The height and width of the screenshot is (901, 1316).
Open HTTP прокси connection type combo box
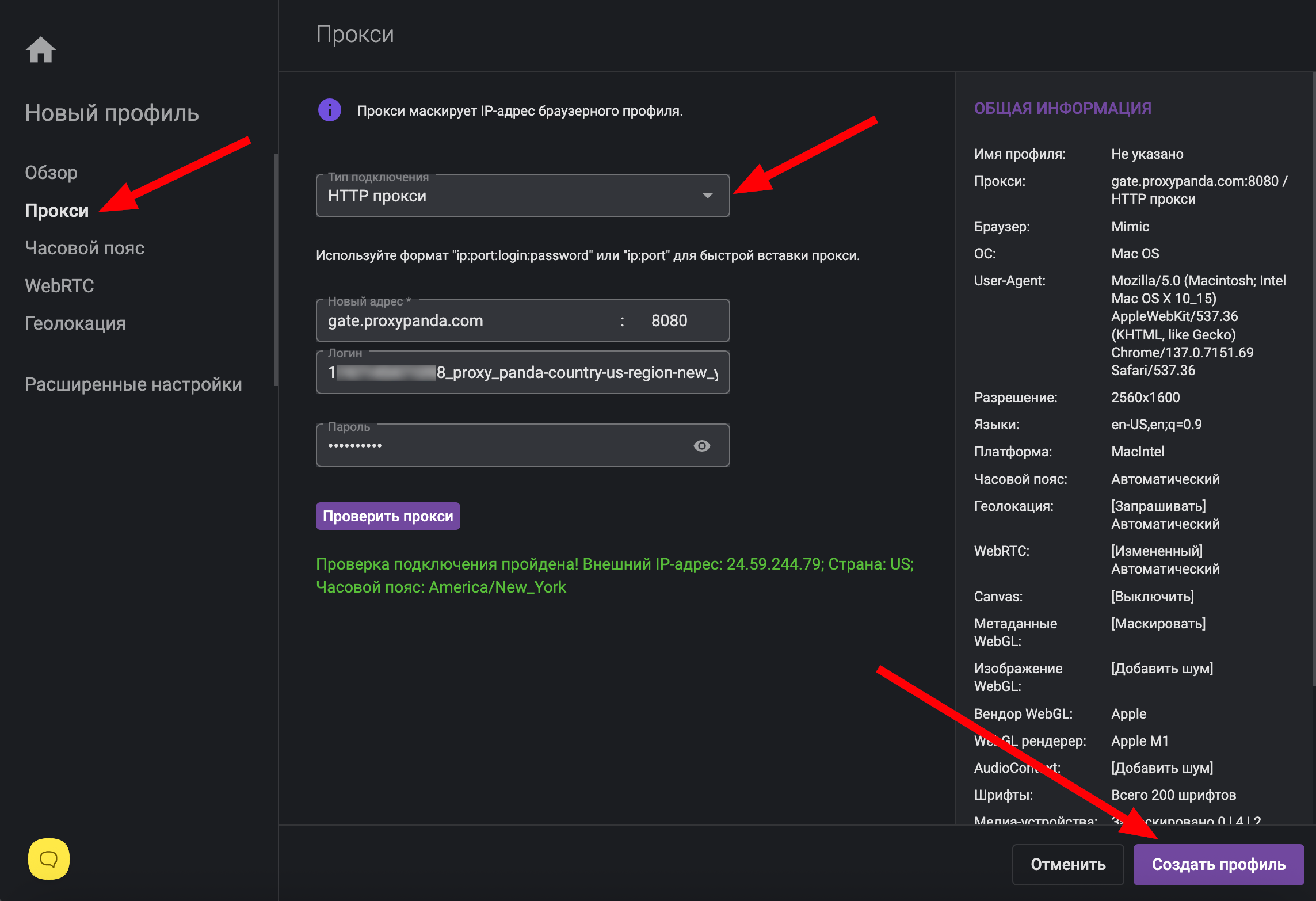click(x=506, y=196)
